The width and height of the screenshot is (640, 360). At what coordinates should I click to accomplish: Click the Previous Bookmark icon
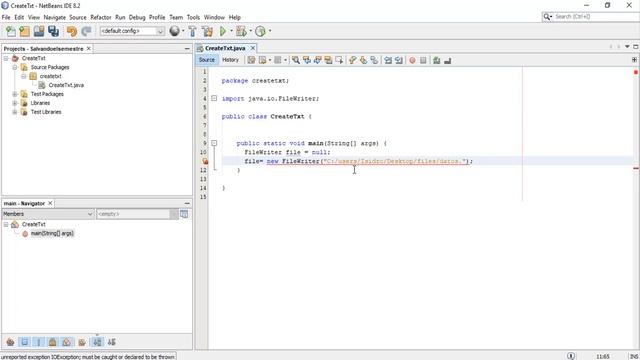[353, 60]
